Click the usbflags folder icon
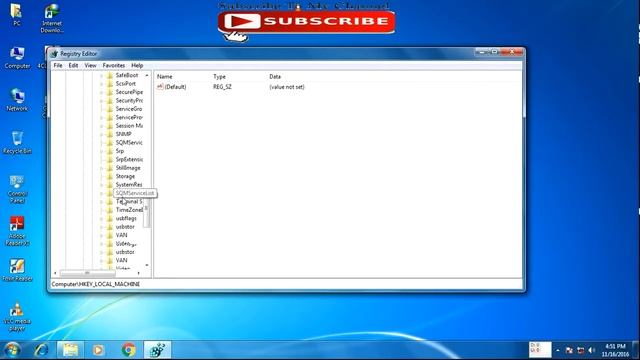This screenshot has height=360, width=640. pos(110,218)
